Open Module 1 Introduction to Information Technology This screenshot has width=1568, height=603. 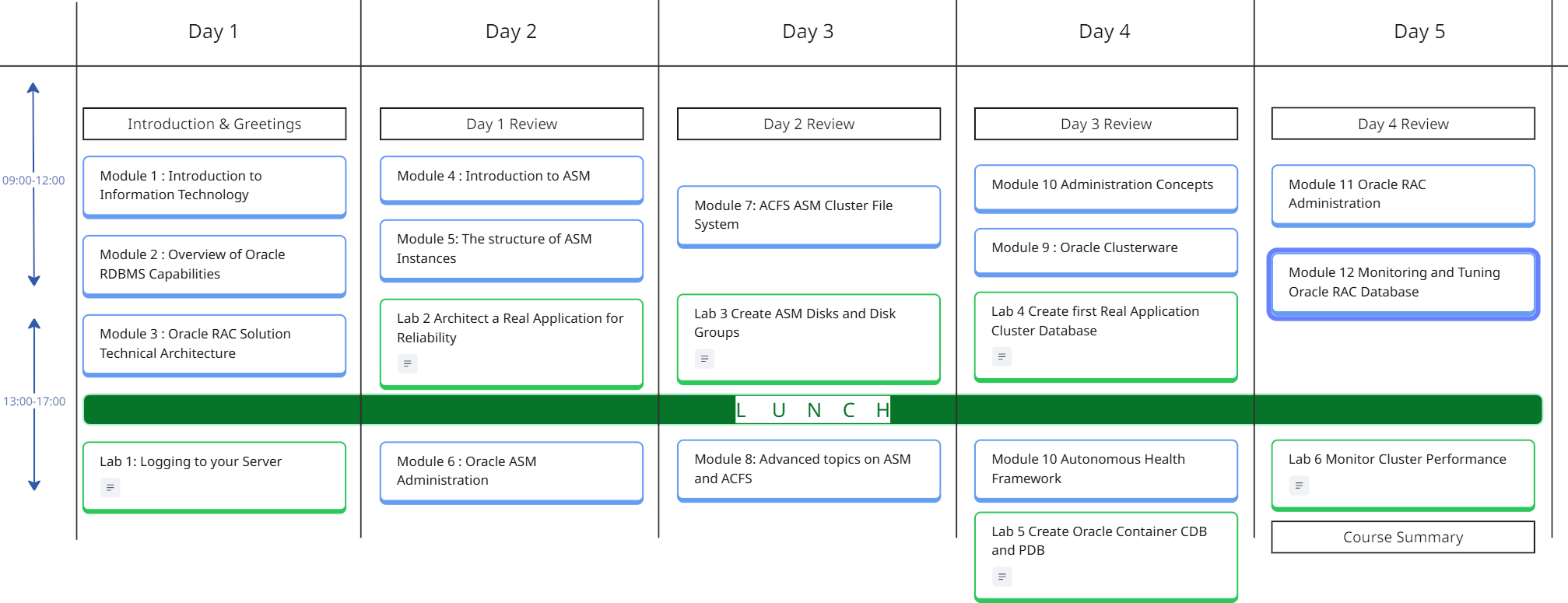(x=214, y=186)
